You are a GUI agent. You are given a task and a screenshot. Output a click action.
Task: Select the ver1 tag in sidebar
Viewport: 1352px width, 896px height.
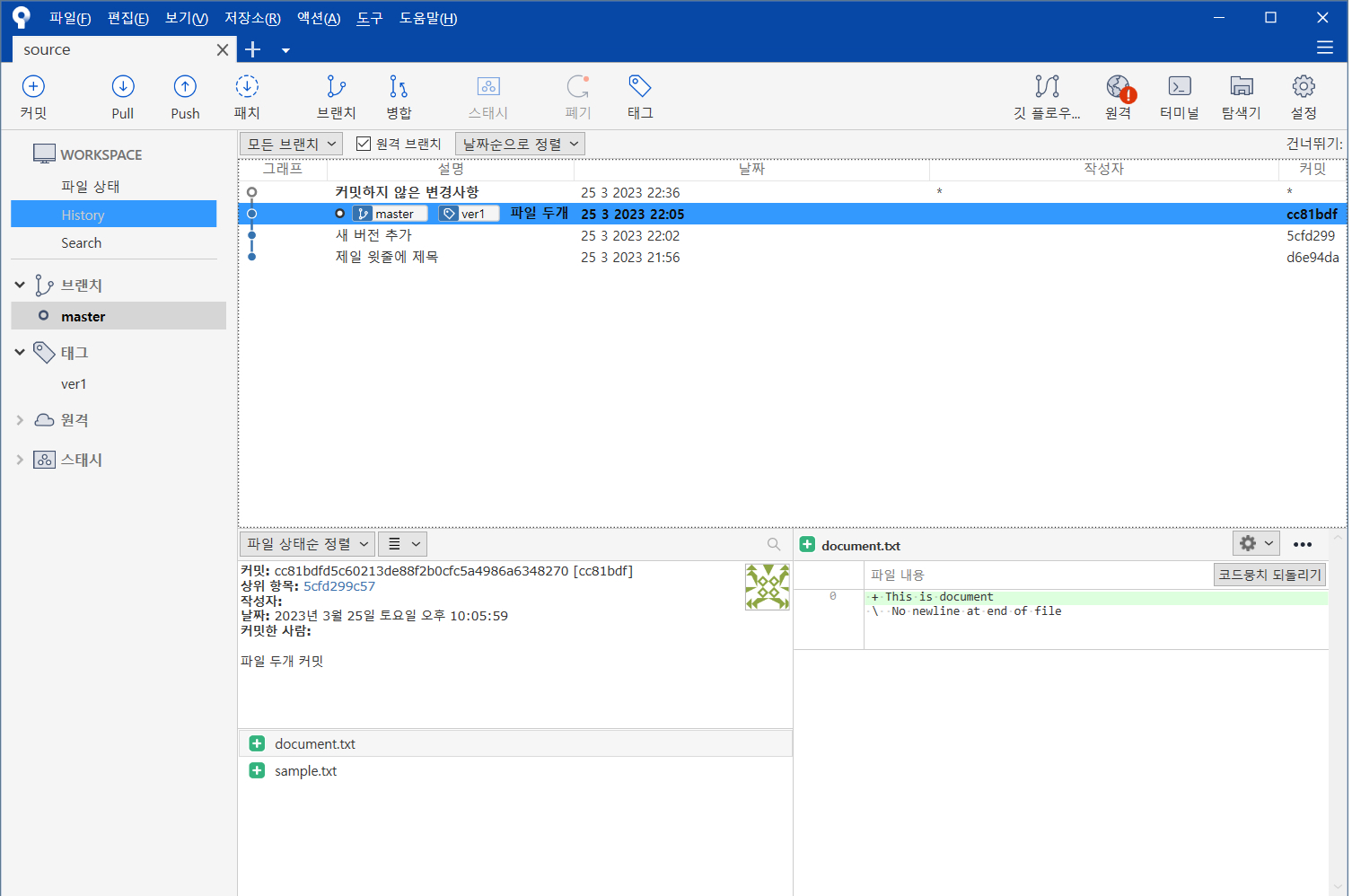click(x=74, y=383)
